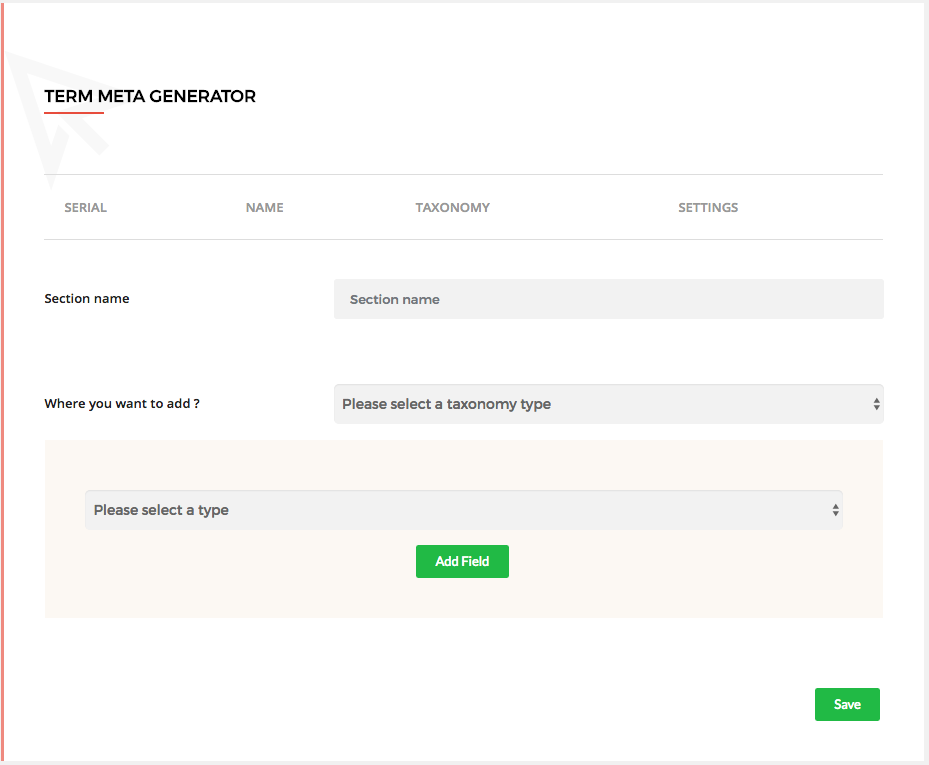Screen dimensions: 929x765
Task: Save the term meta section
Action: (846, 704)
